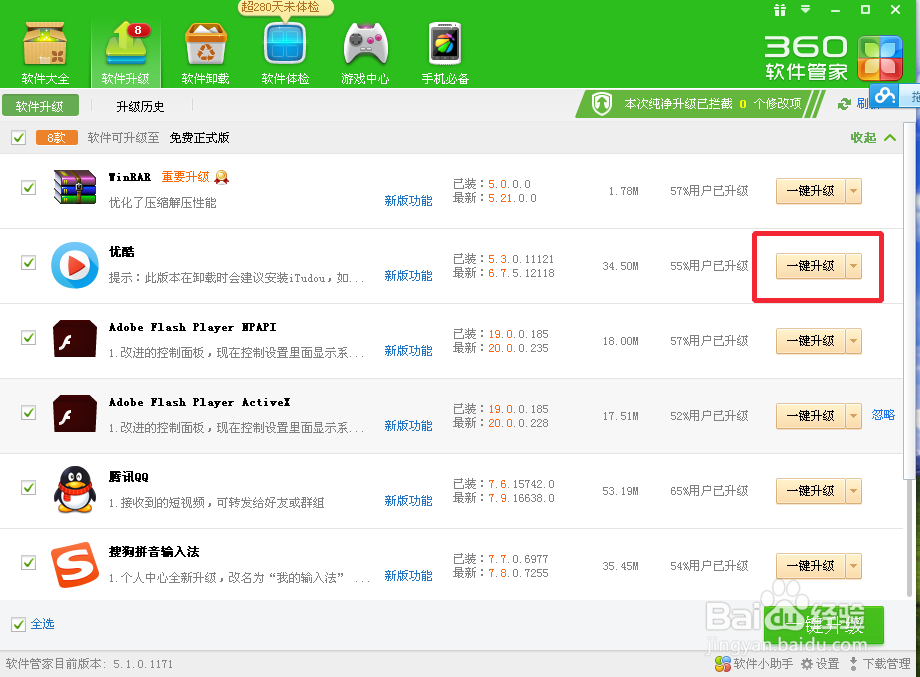This screenshot has width=920, height=677.
Task: Uncheck the 腾讯QQ row checkbox
Action: coord(28,488)
